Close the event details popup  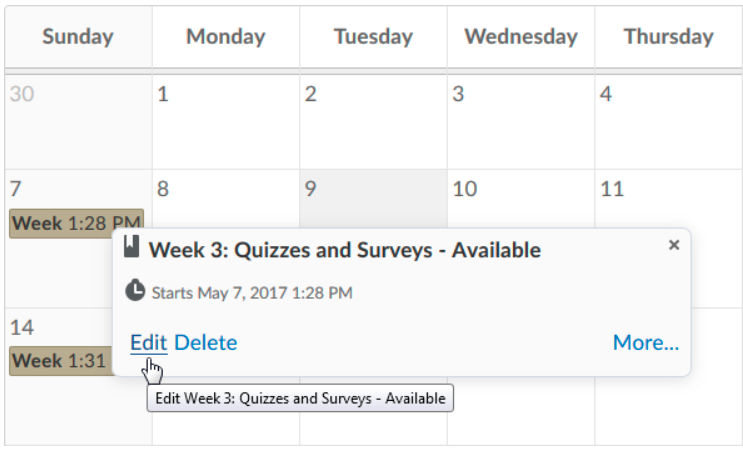[673, 245]
